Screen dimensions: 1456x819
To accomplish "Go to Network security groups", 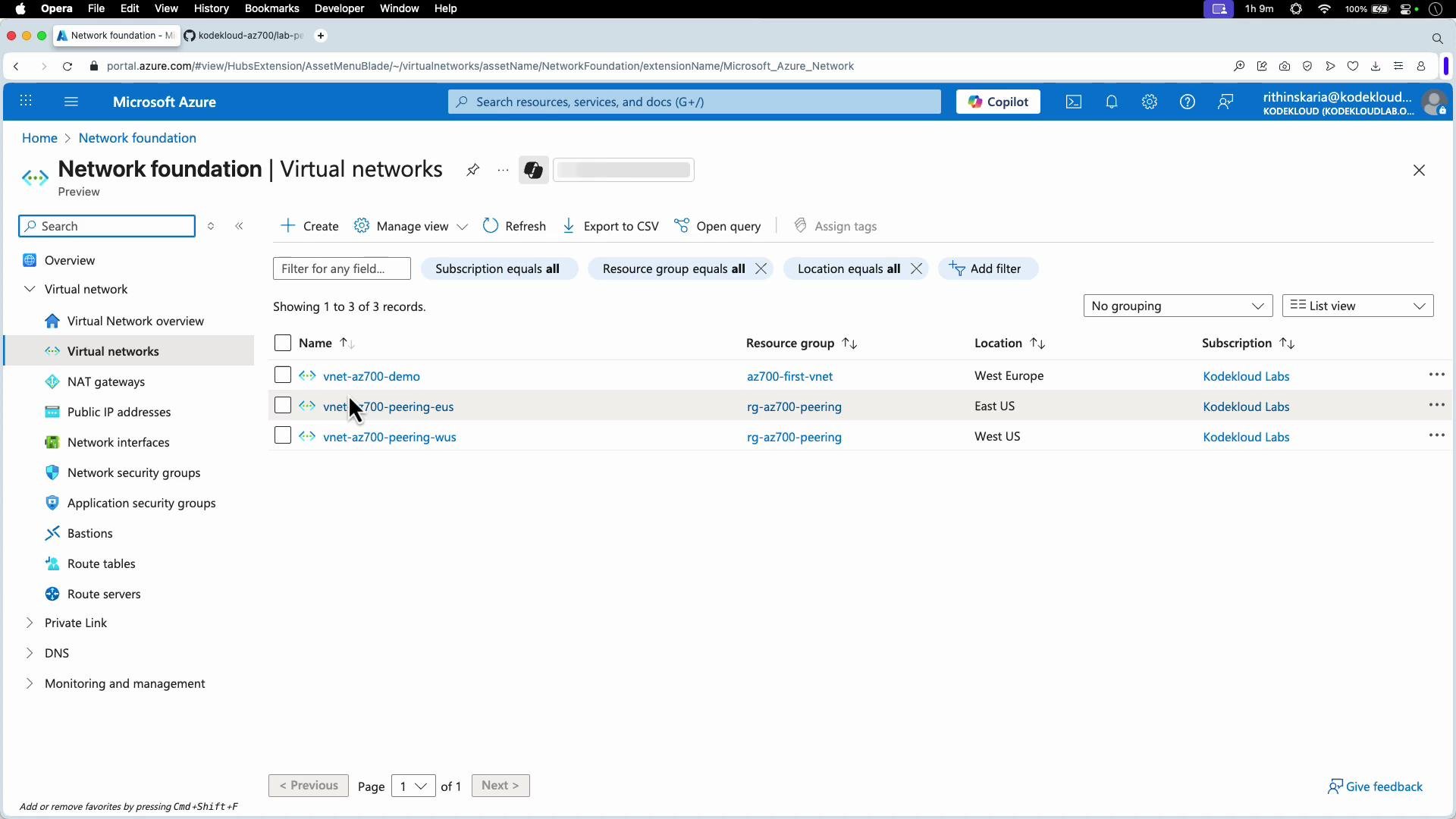I will [133, 472].
